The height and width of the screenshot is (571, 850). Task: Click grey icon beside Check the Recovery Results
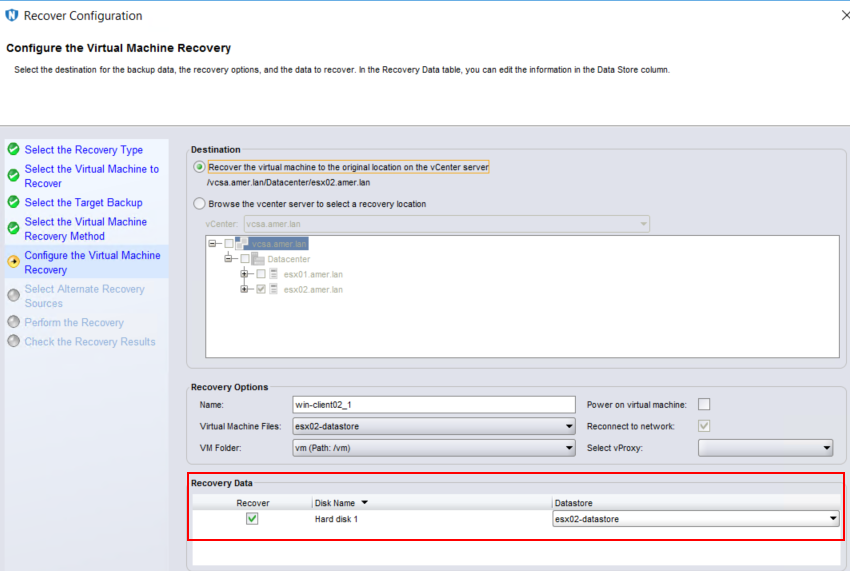(13, 341)
